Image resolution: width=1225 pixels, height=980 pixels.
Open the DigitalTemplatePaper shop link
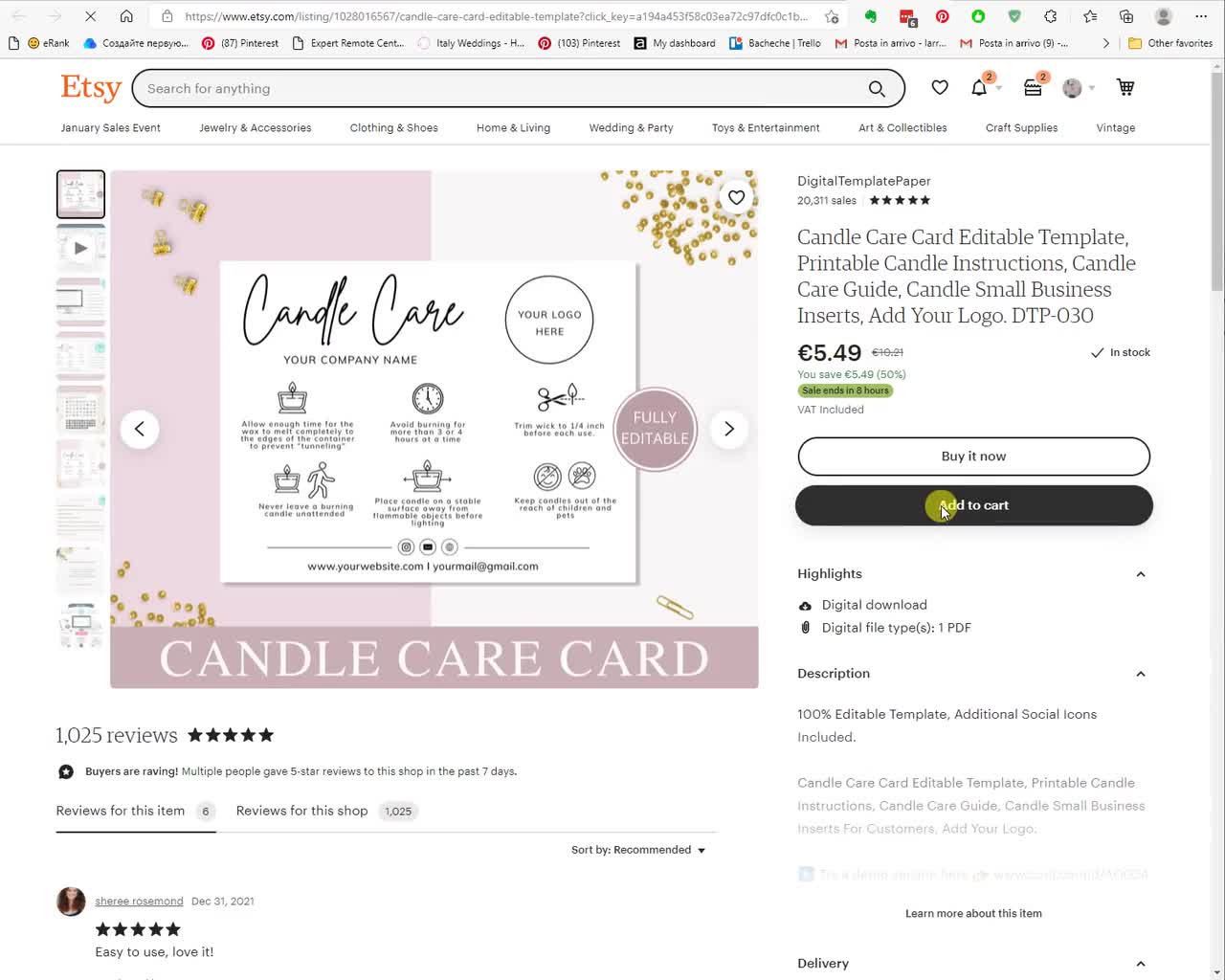[863, 181]
